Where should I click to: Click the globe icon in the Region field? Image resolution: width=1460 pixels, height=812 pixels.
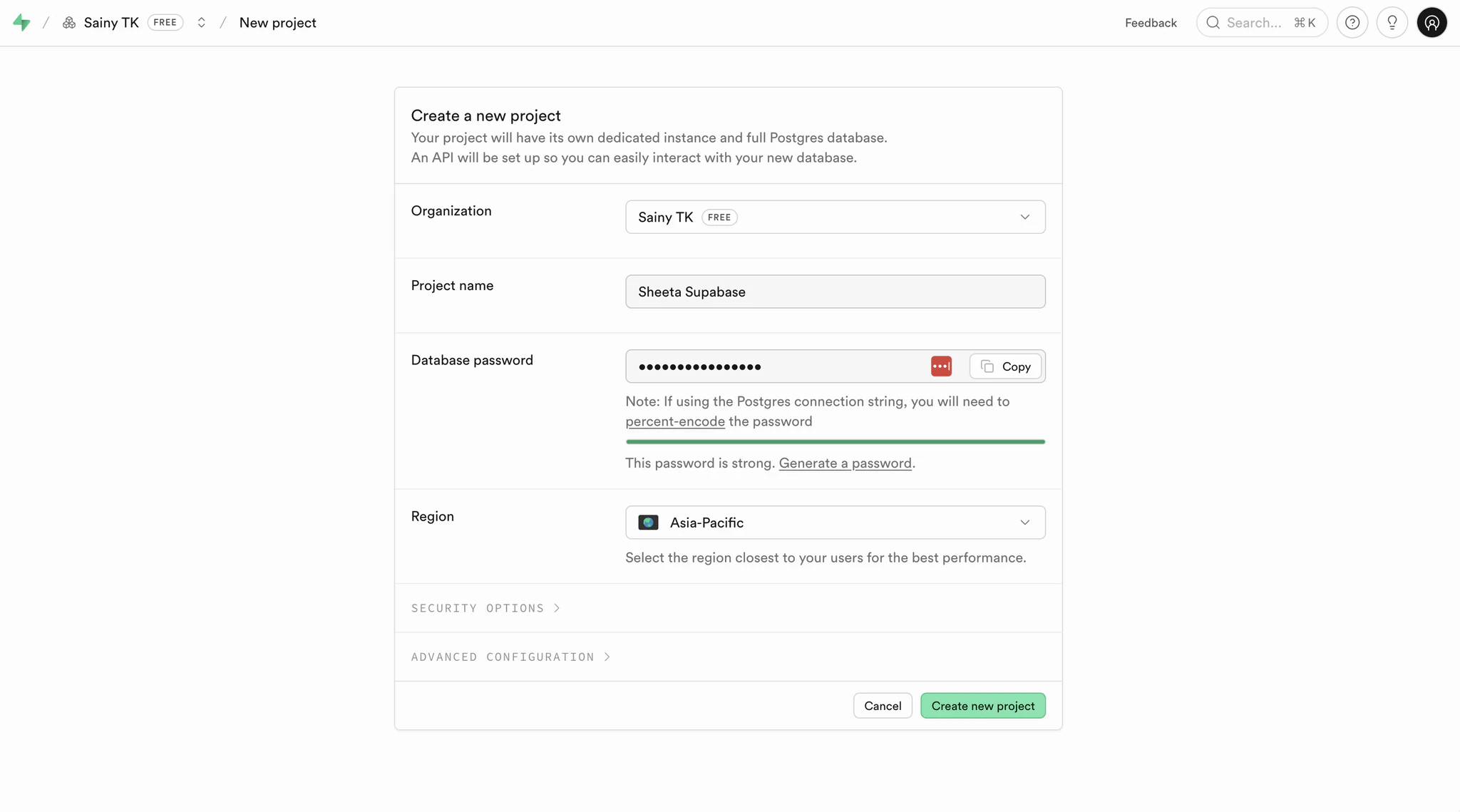click(x=648, y=523)
